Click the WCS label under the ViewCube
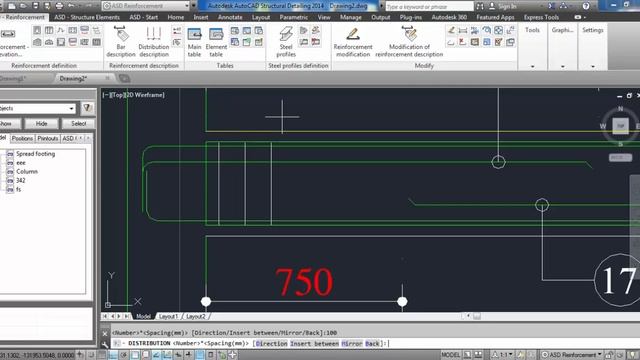Viewport: 640px width, 360px height. tap(620, 157)
